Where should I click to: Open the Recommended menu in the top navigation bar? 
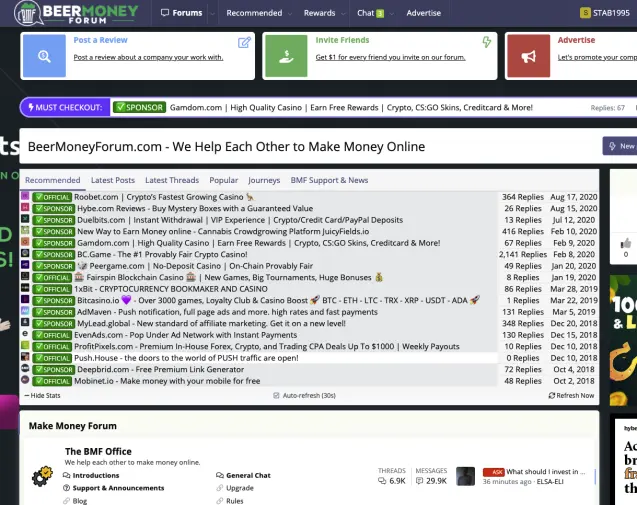(254, 13)
